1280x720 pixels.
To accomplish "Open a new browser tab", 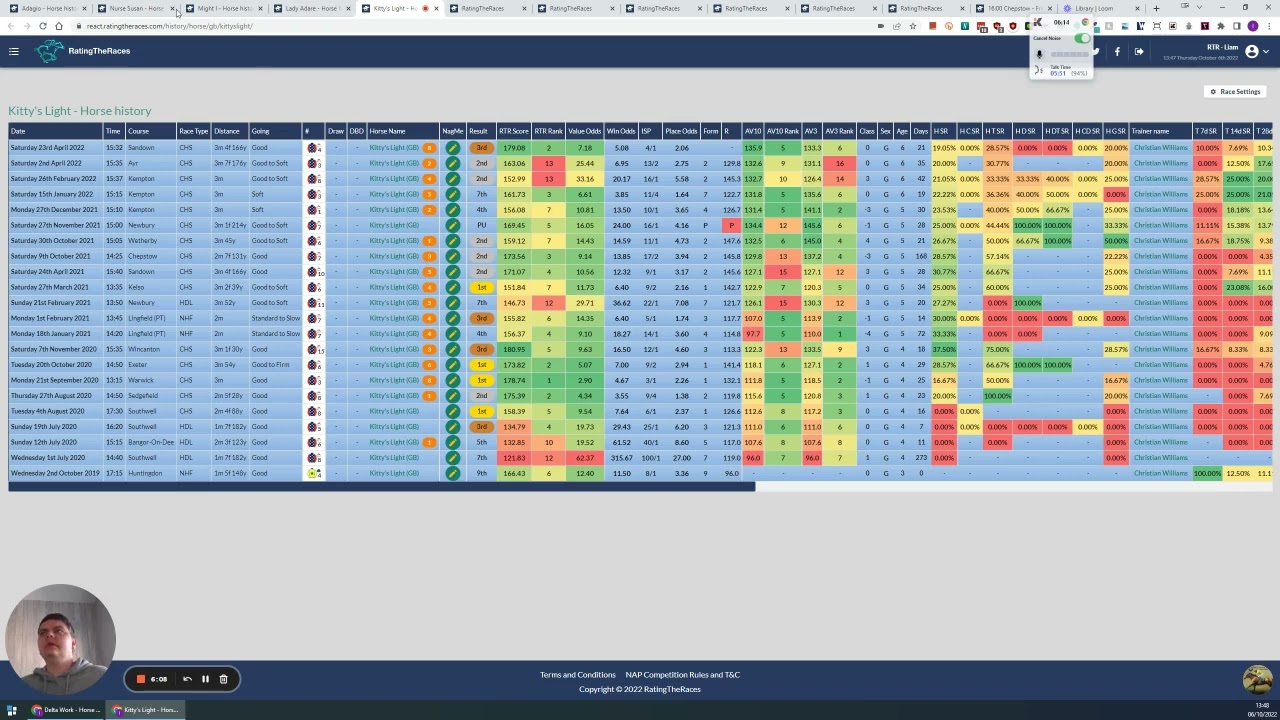I will click(1156, 8).
